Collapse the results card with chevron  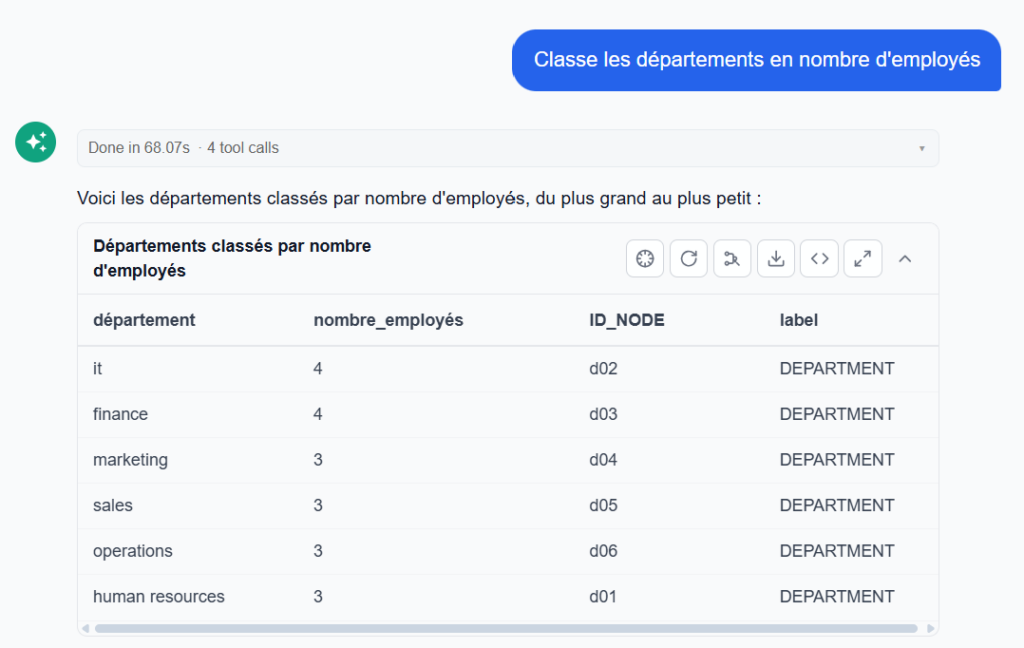point(904,259)
